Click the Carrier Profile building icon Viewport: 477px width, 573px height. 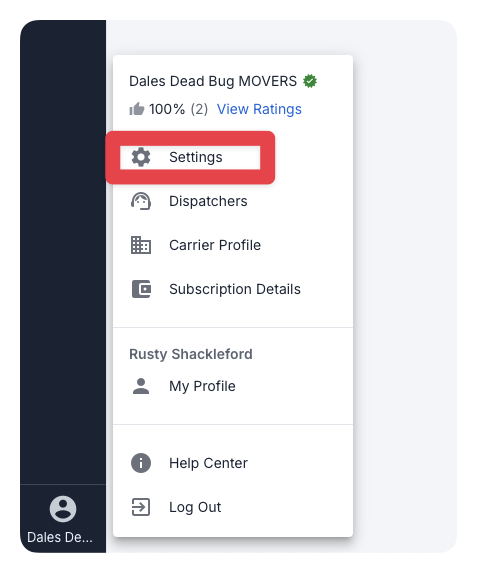click(x=141, y=245)
